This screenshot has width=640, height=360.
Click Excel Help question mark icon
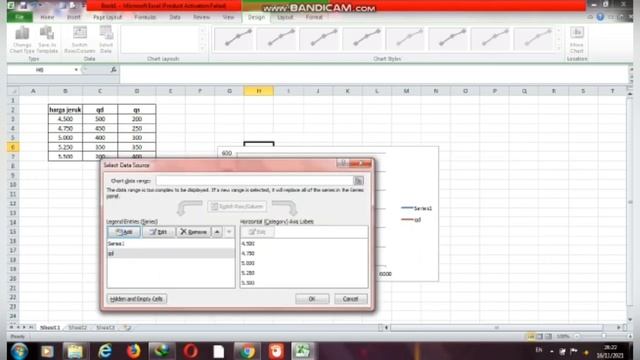tap(600, 17)
